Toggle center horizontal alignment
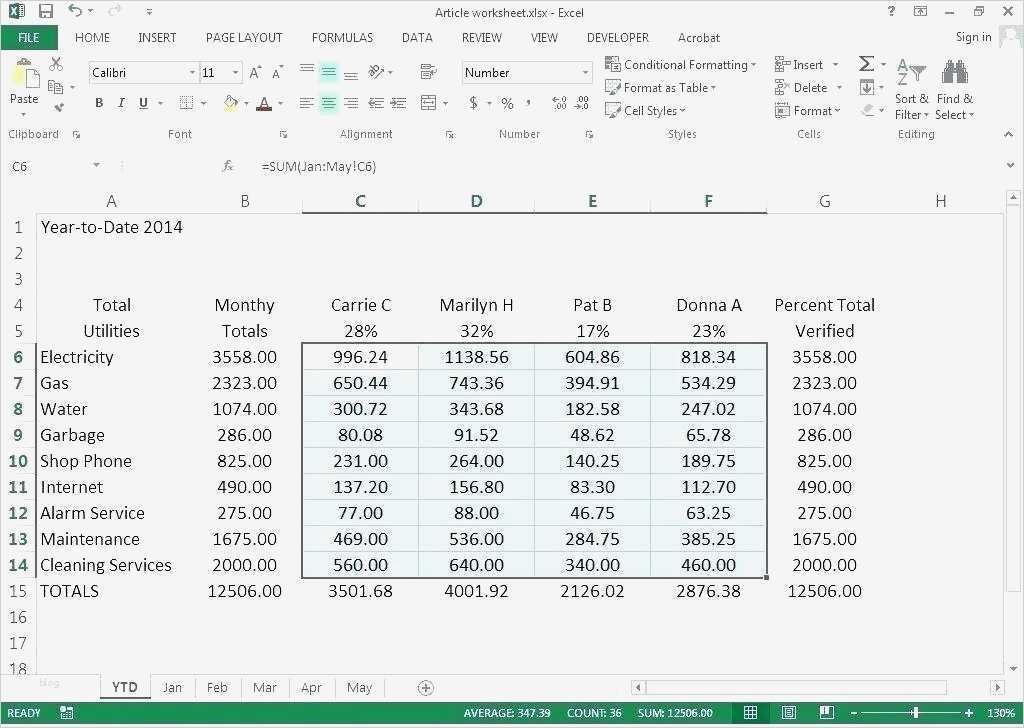Viewport: 1024px width, 728px height. (328, 103)
